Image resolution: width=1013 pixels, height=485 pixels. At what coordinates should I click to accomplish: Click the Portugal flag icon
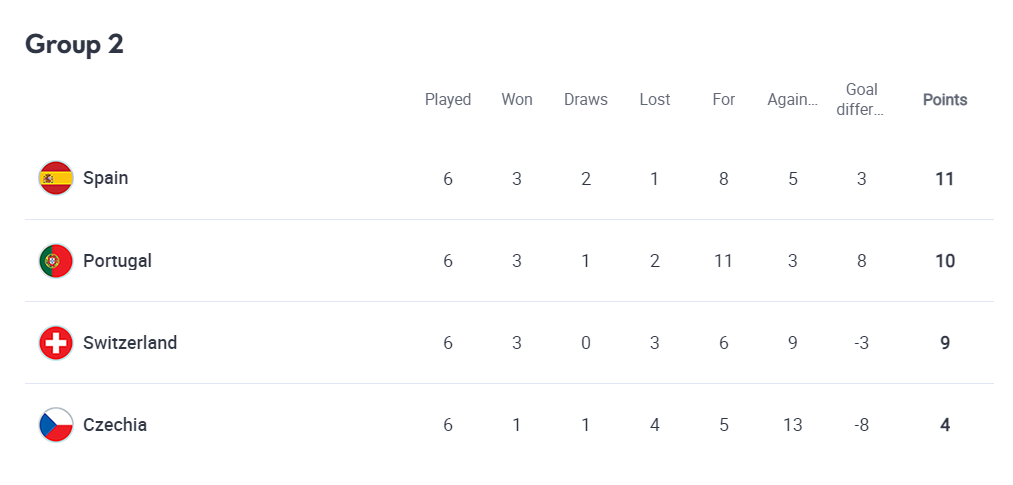56,261
